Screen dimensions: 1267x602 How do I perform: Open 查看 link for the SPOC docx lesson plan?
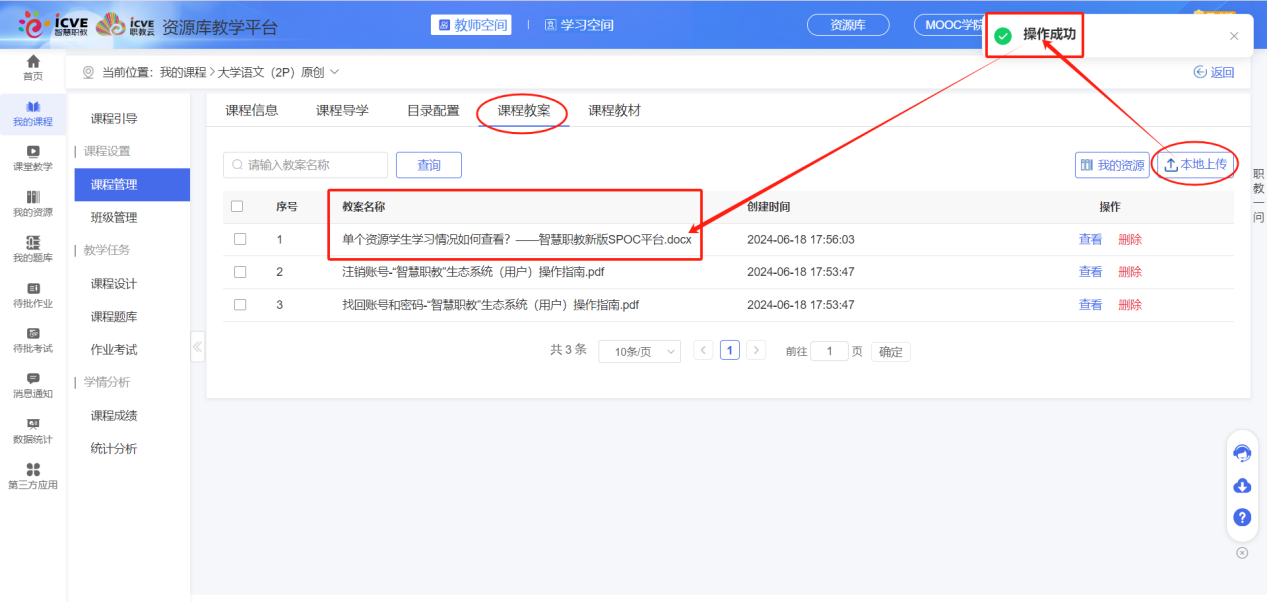(x=1090, y=238)
